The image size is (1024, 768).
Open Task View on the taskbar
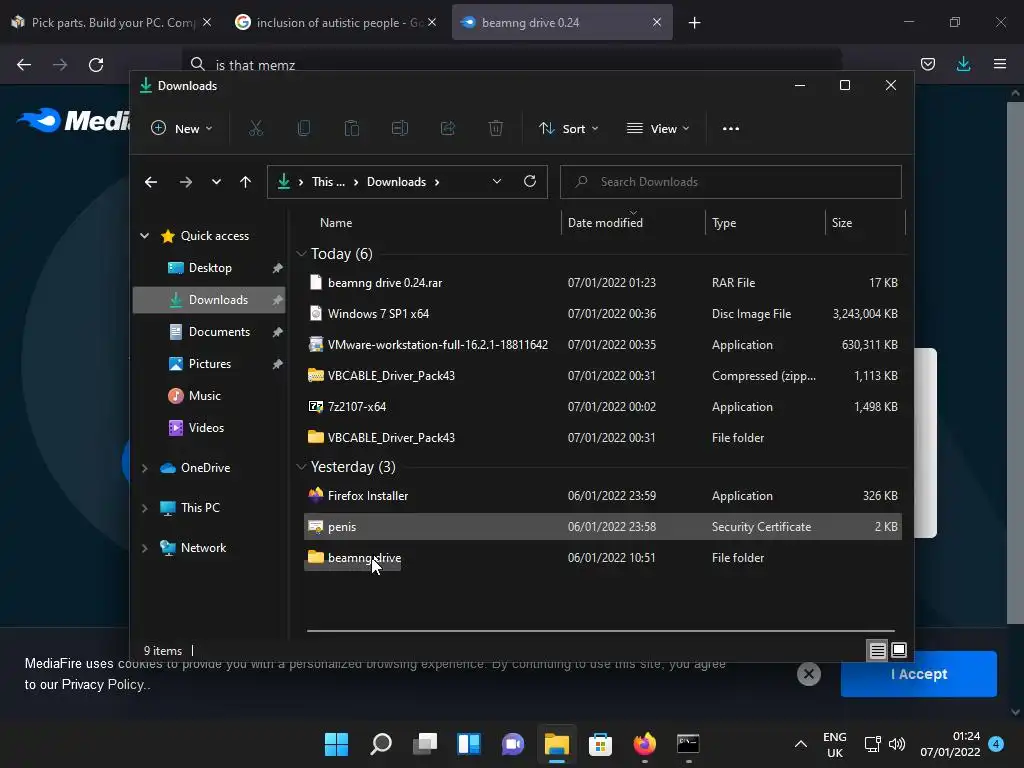[x=425, y=744]
